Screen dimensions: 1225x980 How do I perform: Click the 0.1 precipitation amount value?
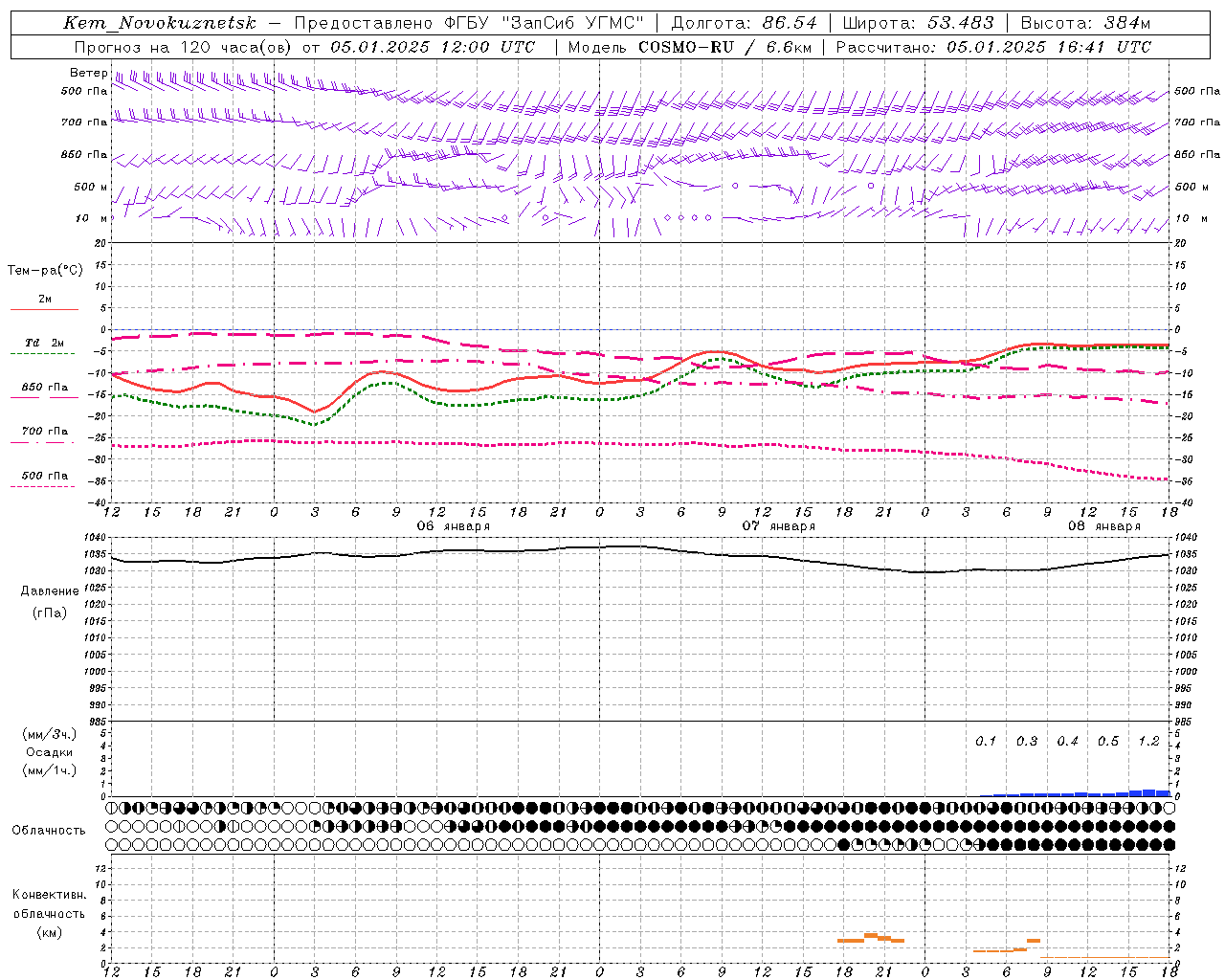(986, 742)
